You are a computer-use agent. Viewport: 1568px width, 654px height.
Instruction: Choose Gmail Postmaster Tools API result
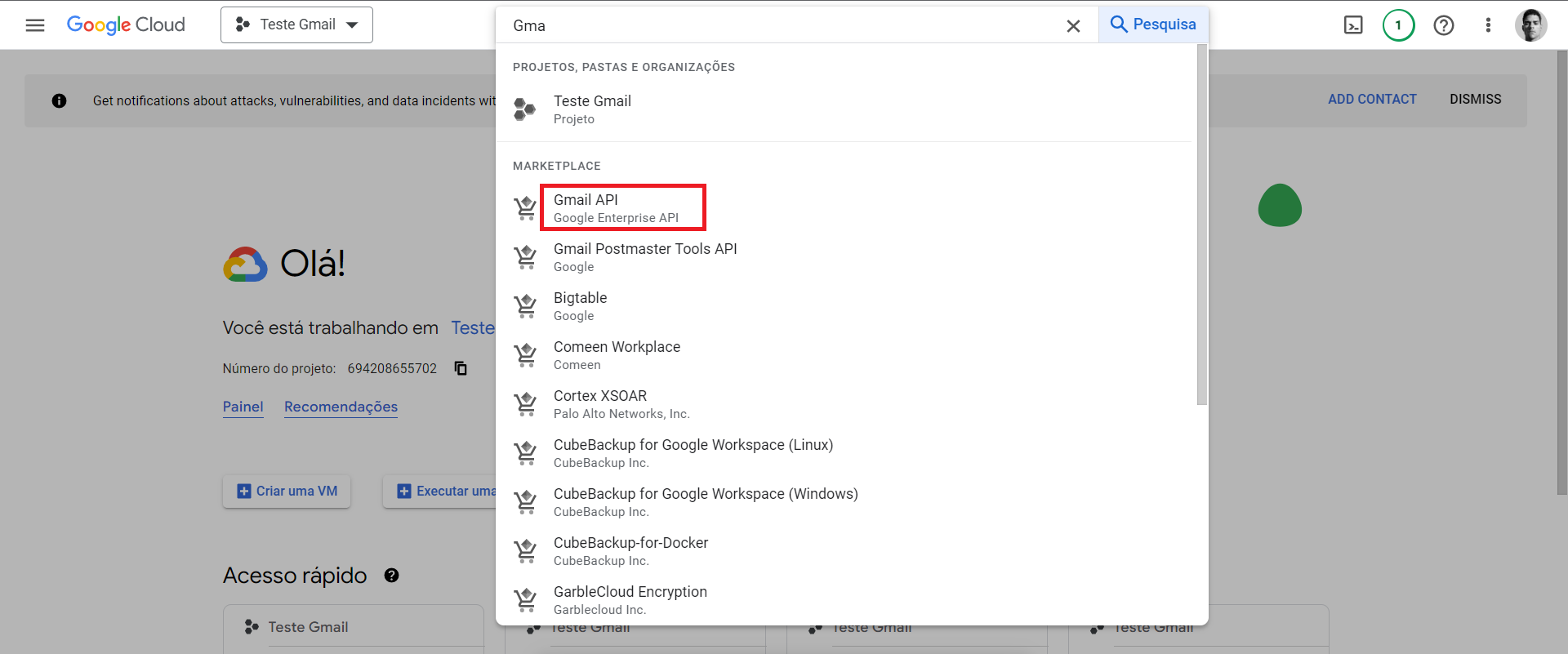point(644,256)
